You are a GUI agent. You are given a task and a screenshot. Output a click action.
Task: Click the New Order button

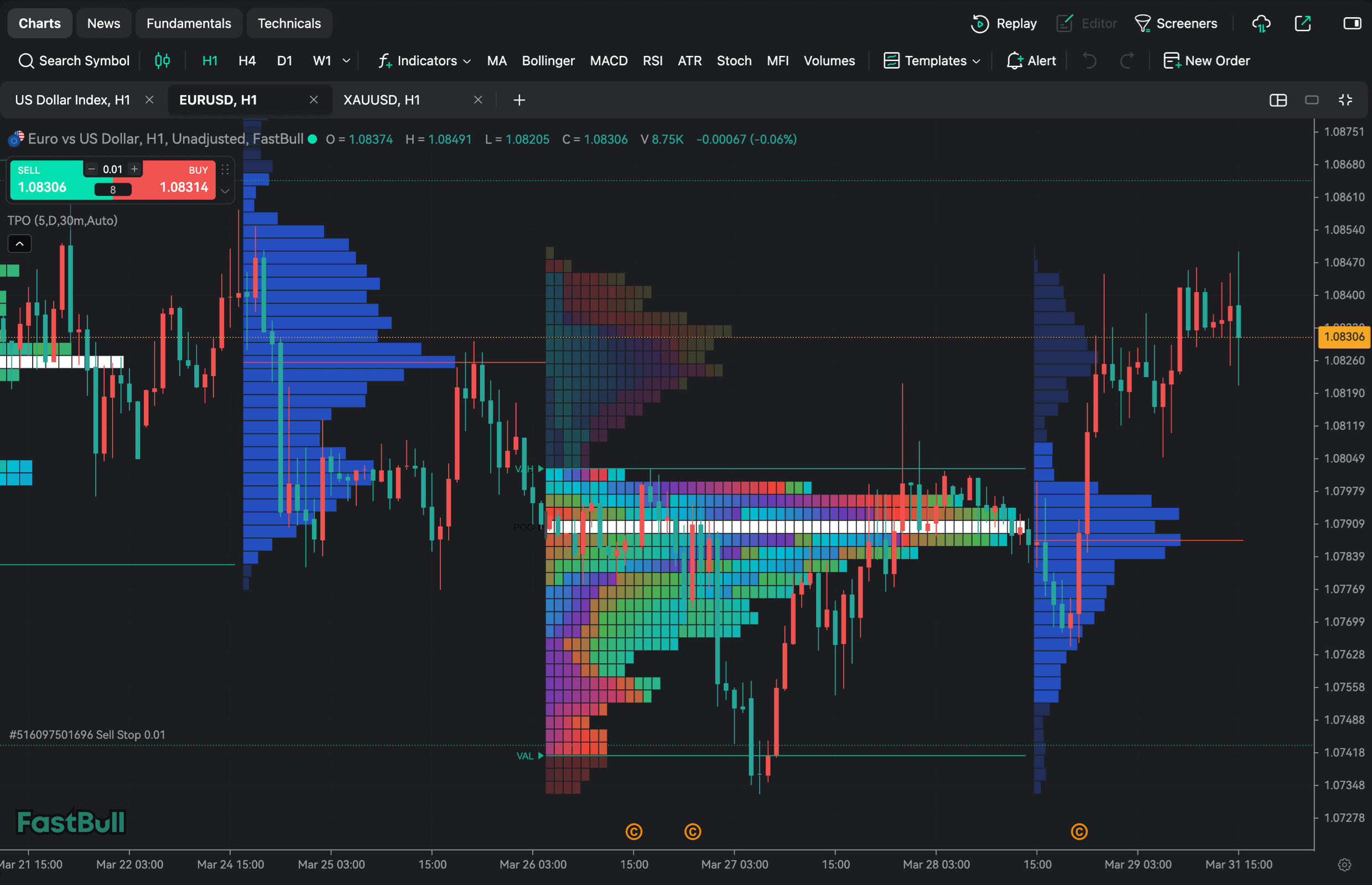1207,60
